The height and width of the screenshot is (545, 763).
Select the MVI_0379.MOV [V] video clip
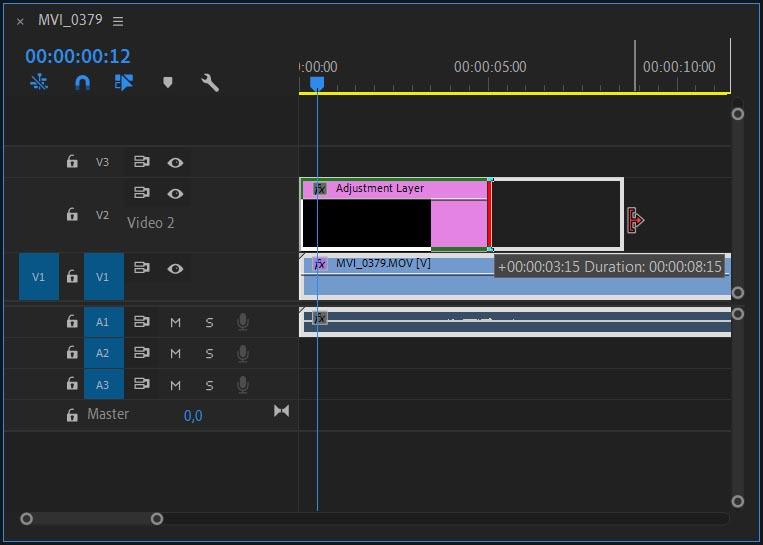(x=515, y=276)
